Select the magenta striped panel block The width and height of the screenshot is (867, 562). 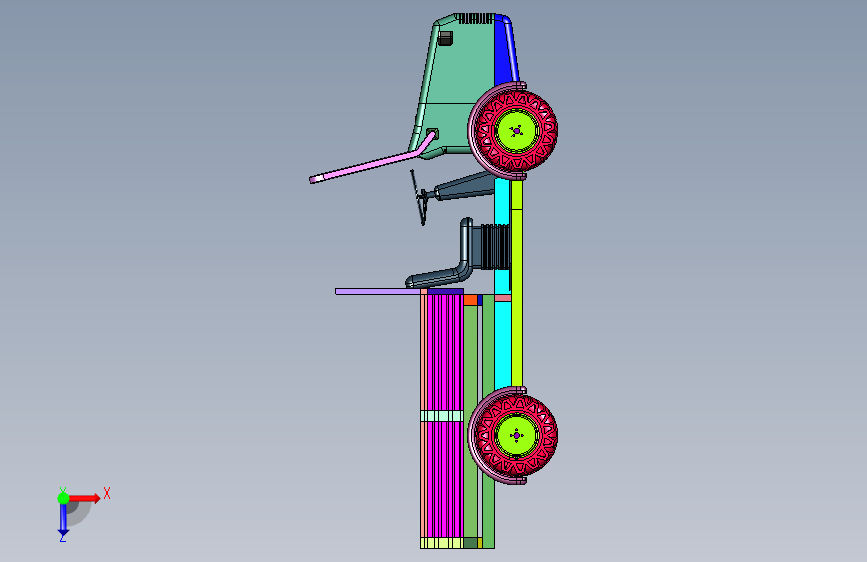[445, 360]
